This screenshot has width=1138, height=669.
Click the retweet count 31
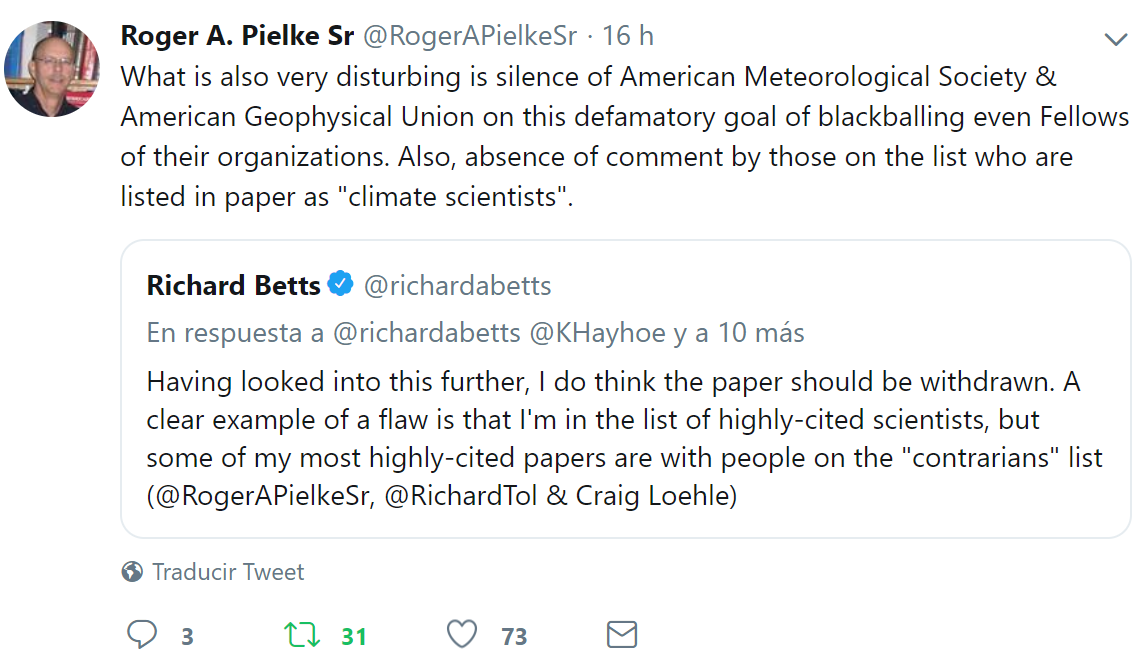(354, 636)
